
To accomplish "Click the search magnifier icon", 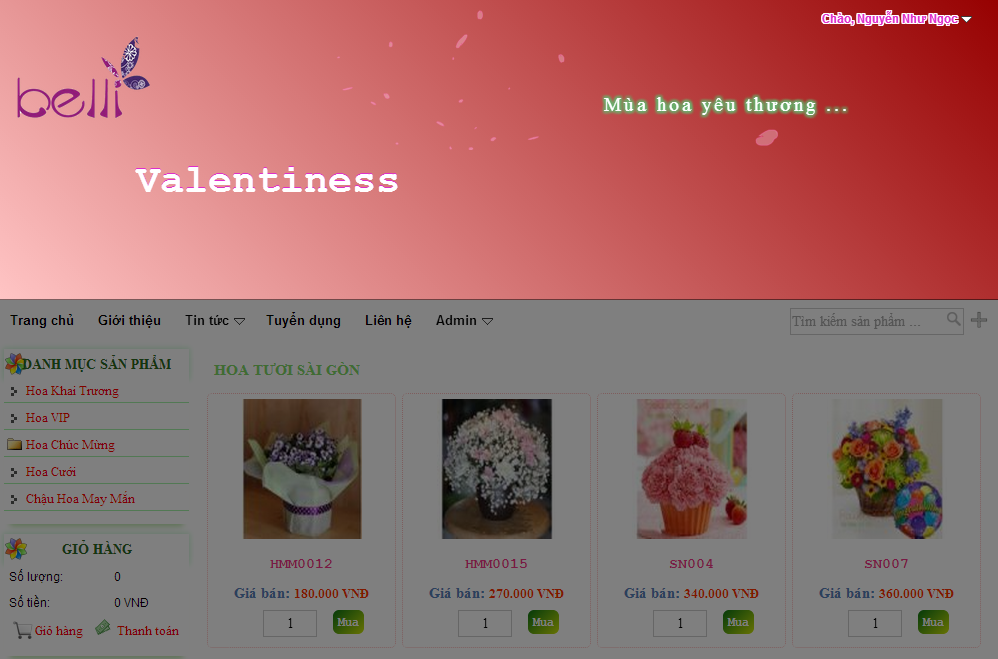I will [x=953, y=318].
